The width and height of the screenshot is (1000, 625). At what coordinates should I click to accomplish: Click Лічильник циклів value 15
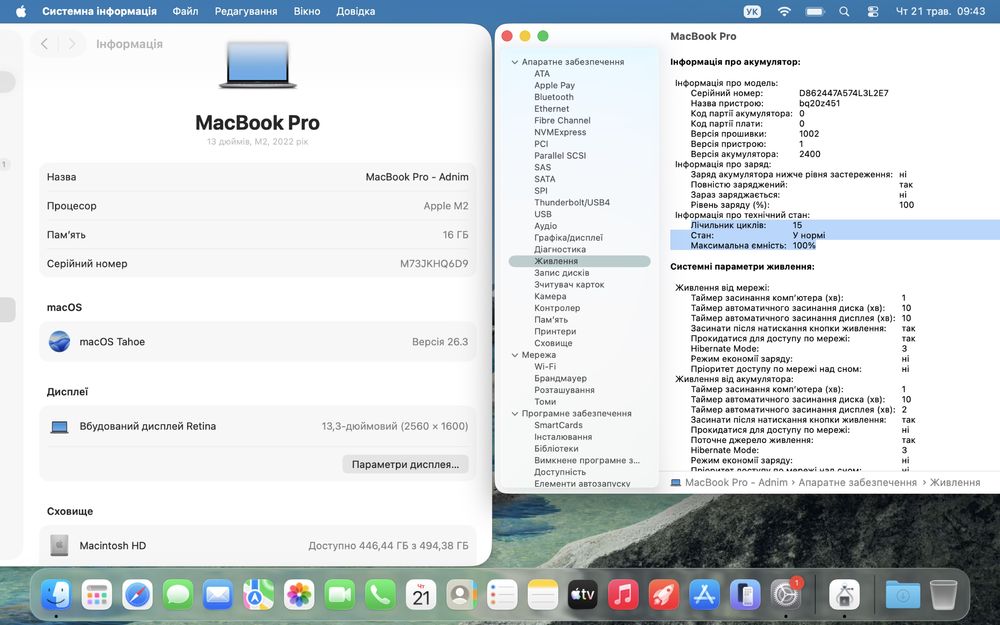point(797,225)
